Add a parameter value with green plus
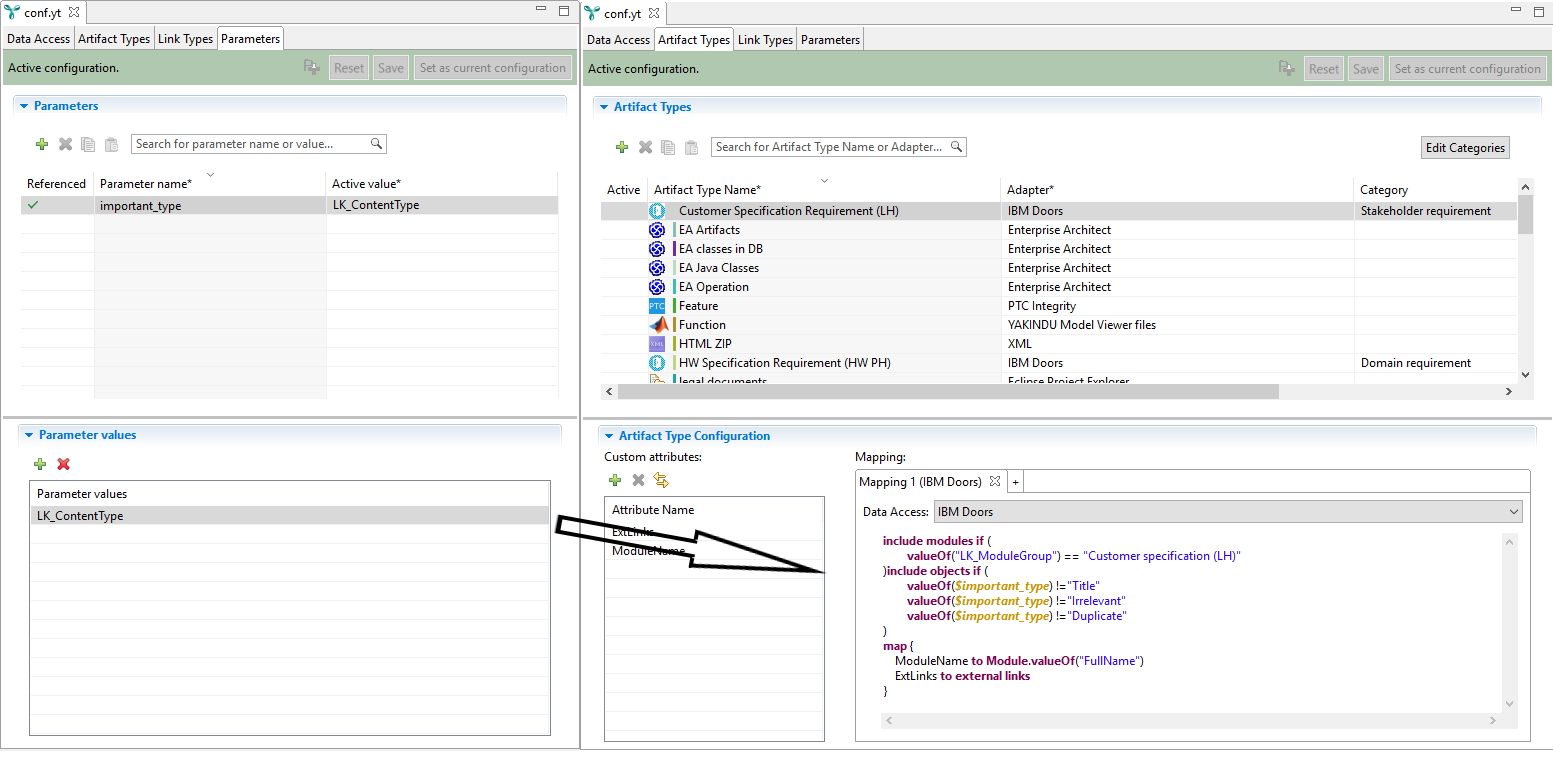The width and height of the screenshot is (1553, 771). (40, 464)
